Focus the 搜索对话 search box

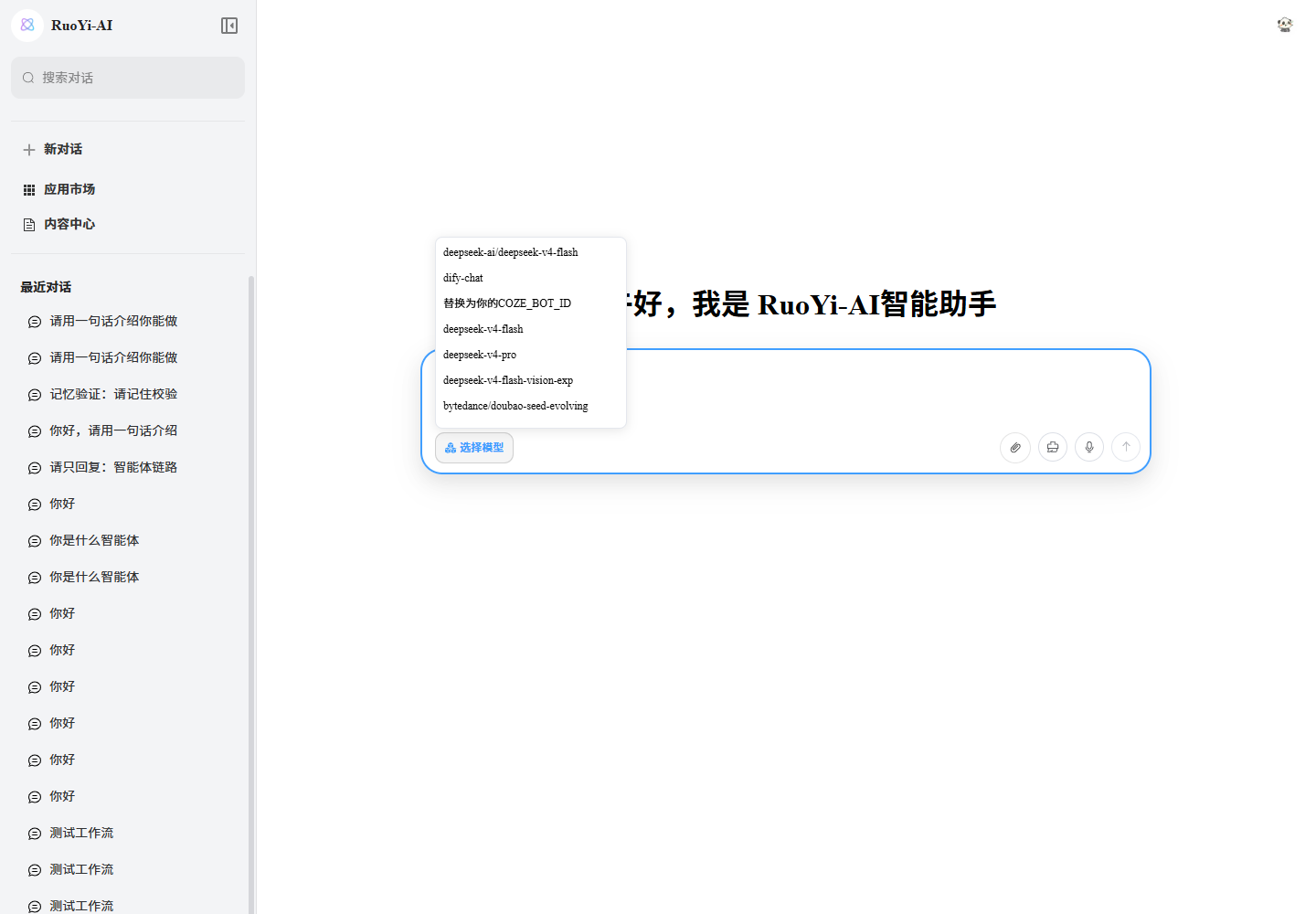(128, 78)
